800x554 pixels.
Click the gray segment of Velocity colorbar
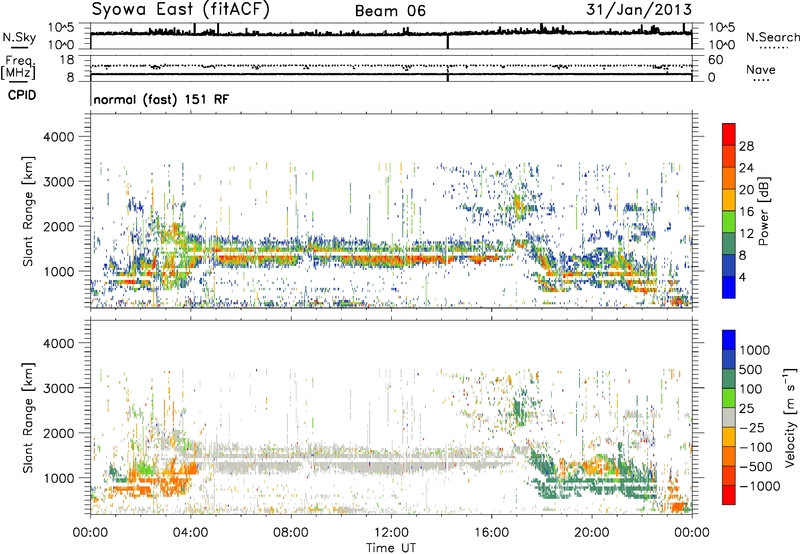click(x=729, y=417)
